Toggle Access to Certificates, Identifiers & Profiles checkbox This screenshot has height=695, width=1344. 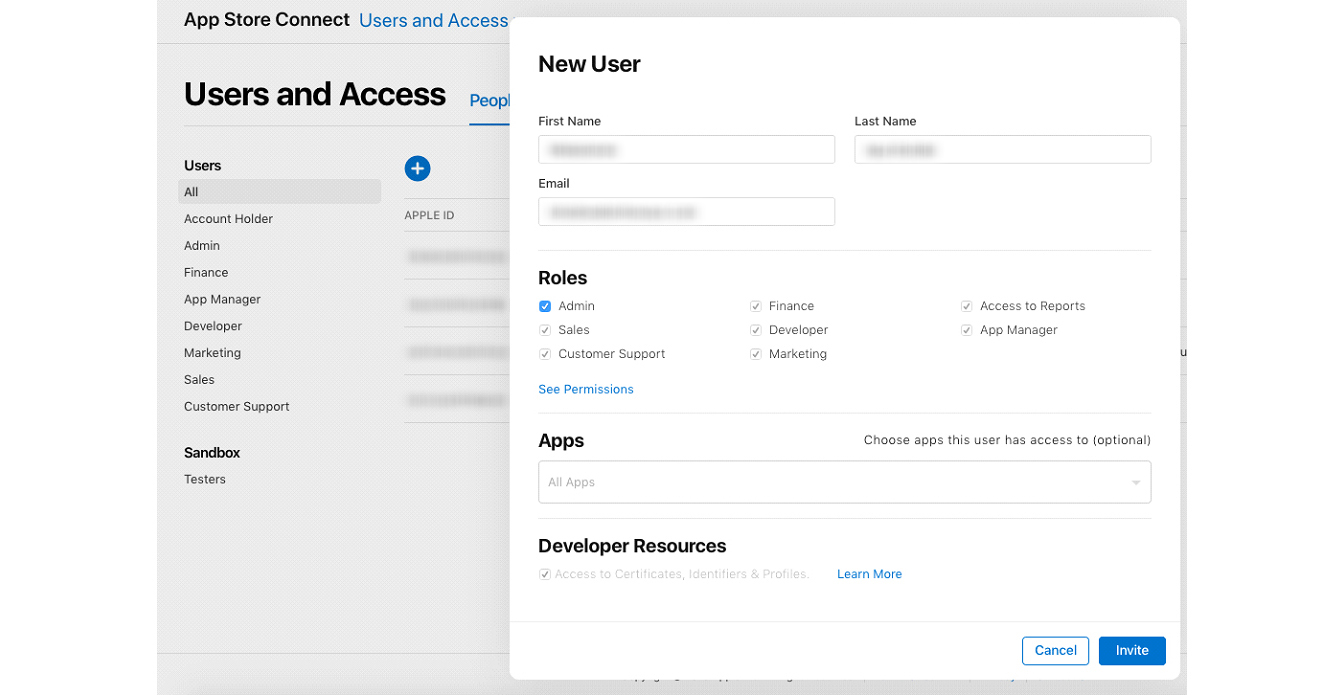point(545,574)
